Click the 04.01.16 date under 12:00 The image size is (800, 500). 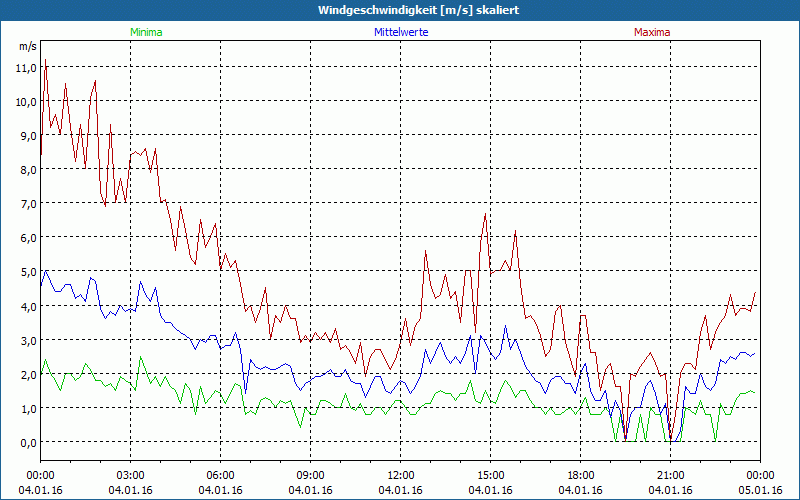point(401,490)
